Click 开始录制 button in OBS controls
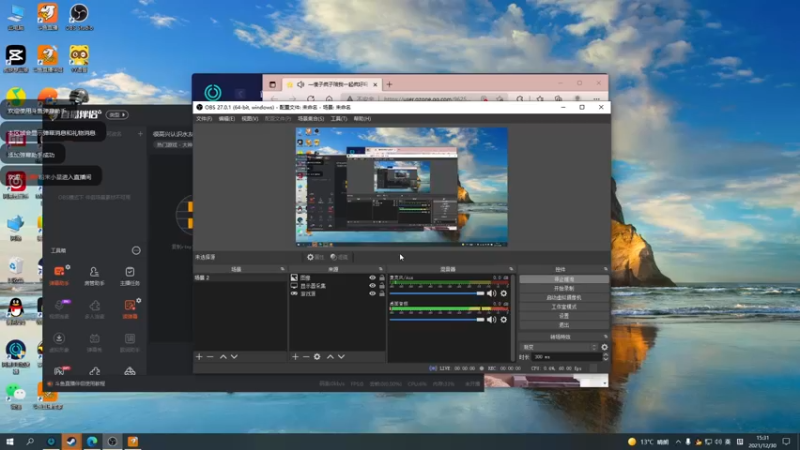800x450 pixels. pyautogui.click(x=564, y=288)
